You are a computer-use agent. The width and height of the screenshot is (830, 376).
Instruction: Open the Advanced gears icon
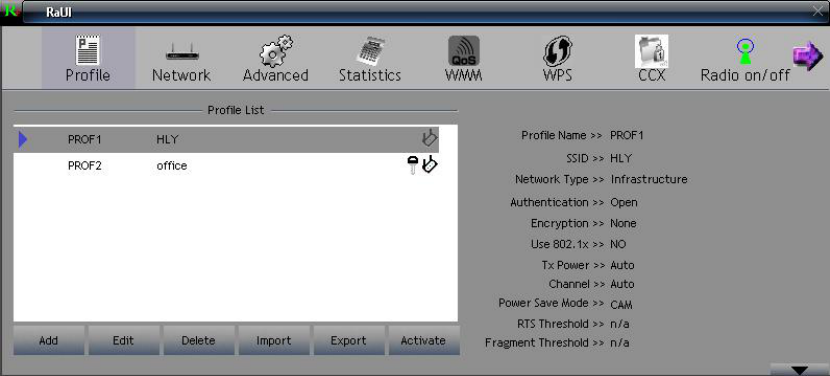coord(276,51)
